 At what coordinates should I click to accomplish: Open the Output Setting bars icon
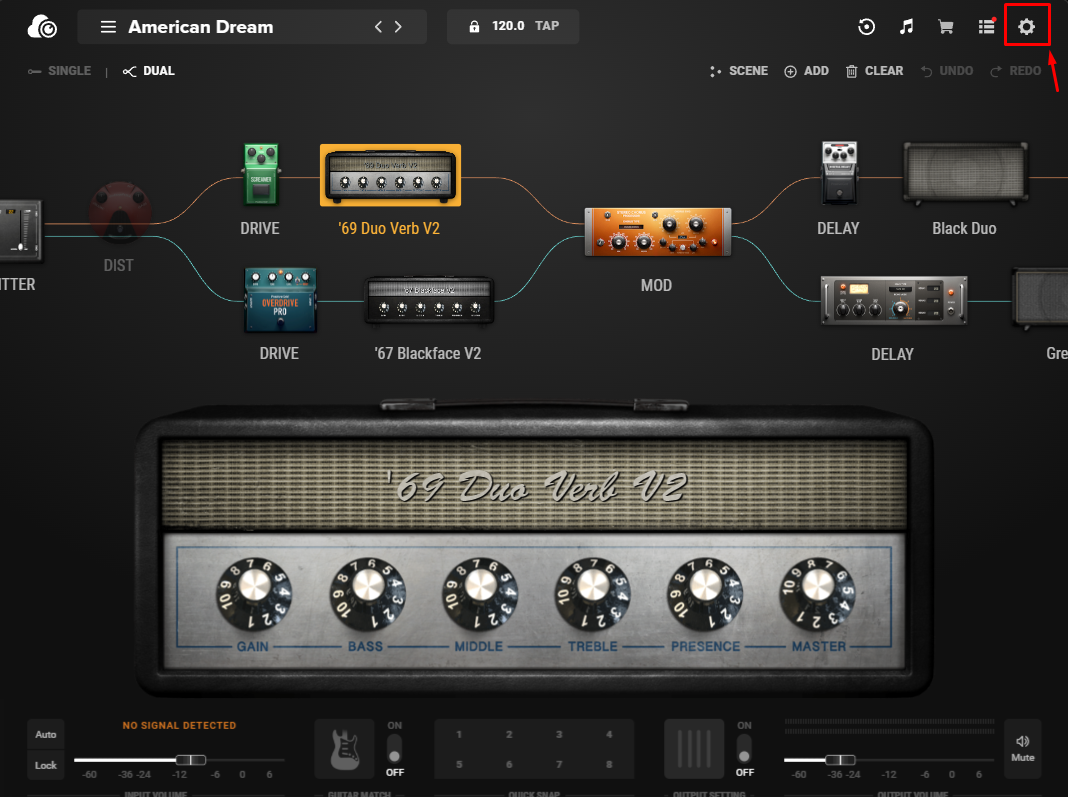click(694, 749)
